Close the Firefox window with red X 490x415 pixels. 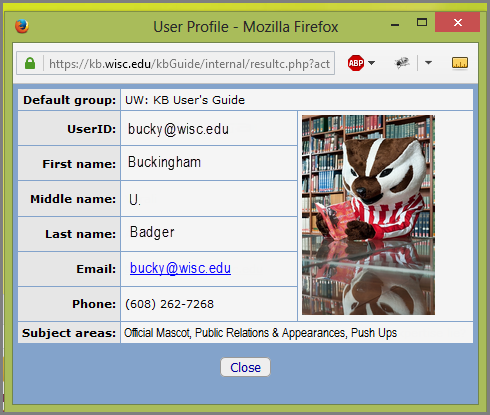457,22
